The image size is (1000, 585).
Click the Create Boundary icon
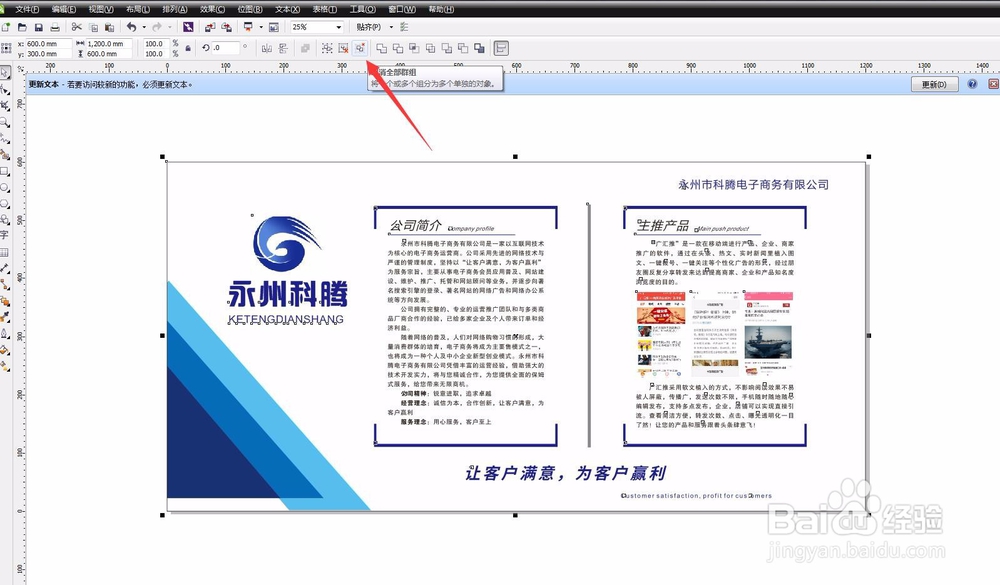[480, 48]
